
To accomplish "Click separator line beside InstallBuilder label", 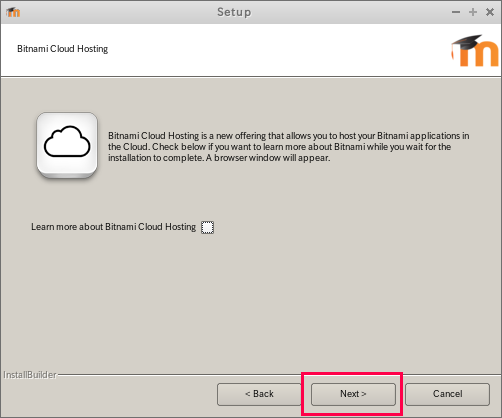I will coord(279,375).
